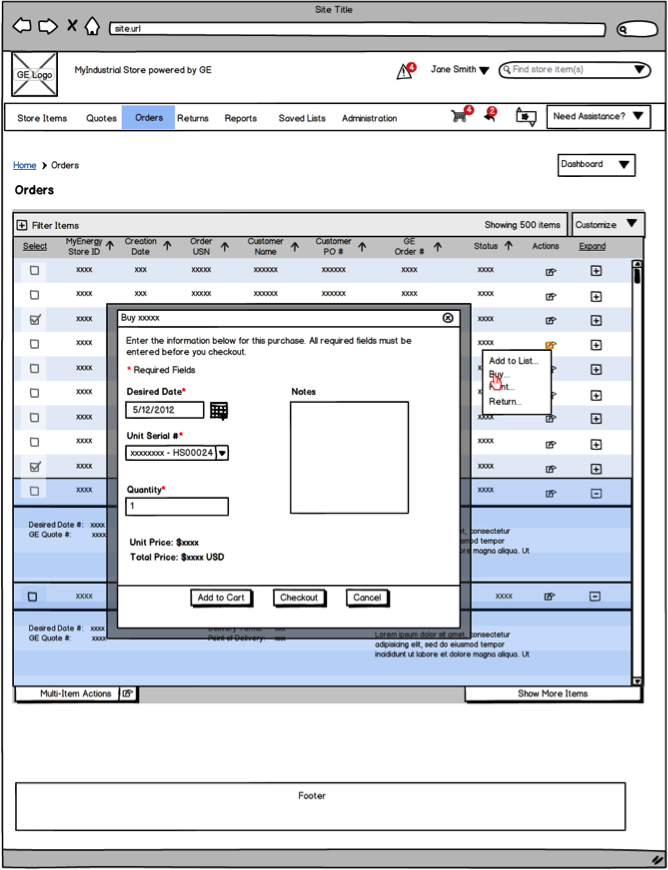
Task: Tick the checkbox in the first expanded row
Action: (34, 491)
